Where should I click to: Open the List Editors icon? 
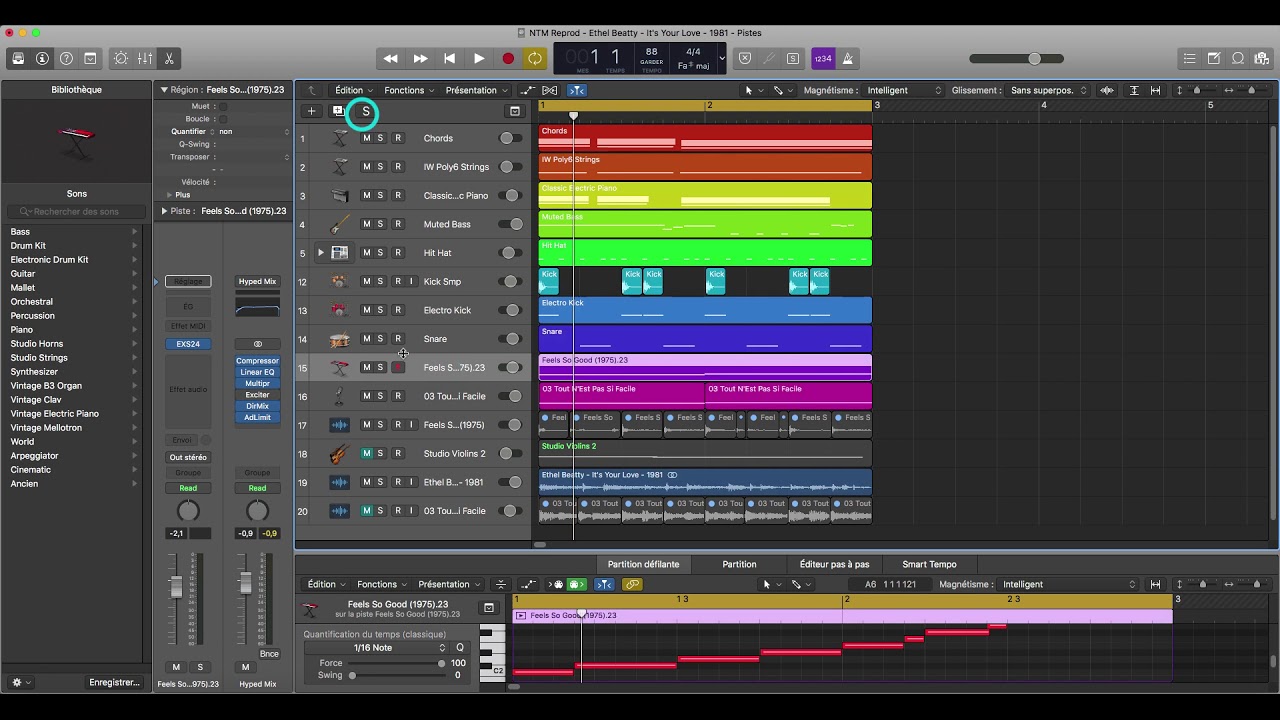pyautogui.click(x=1189, y=59)
